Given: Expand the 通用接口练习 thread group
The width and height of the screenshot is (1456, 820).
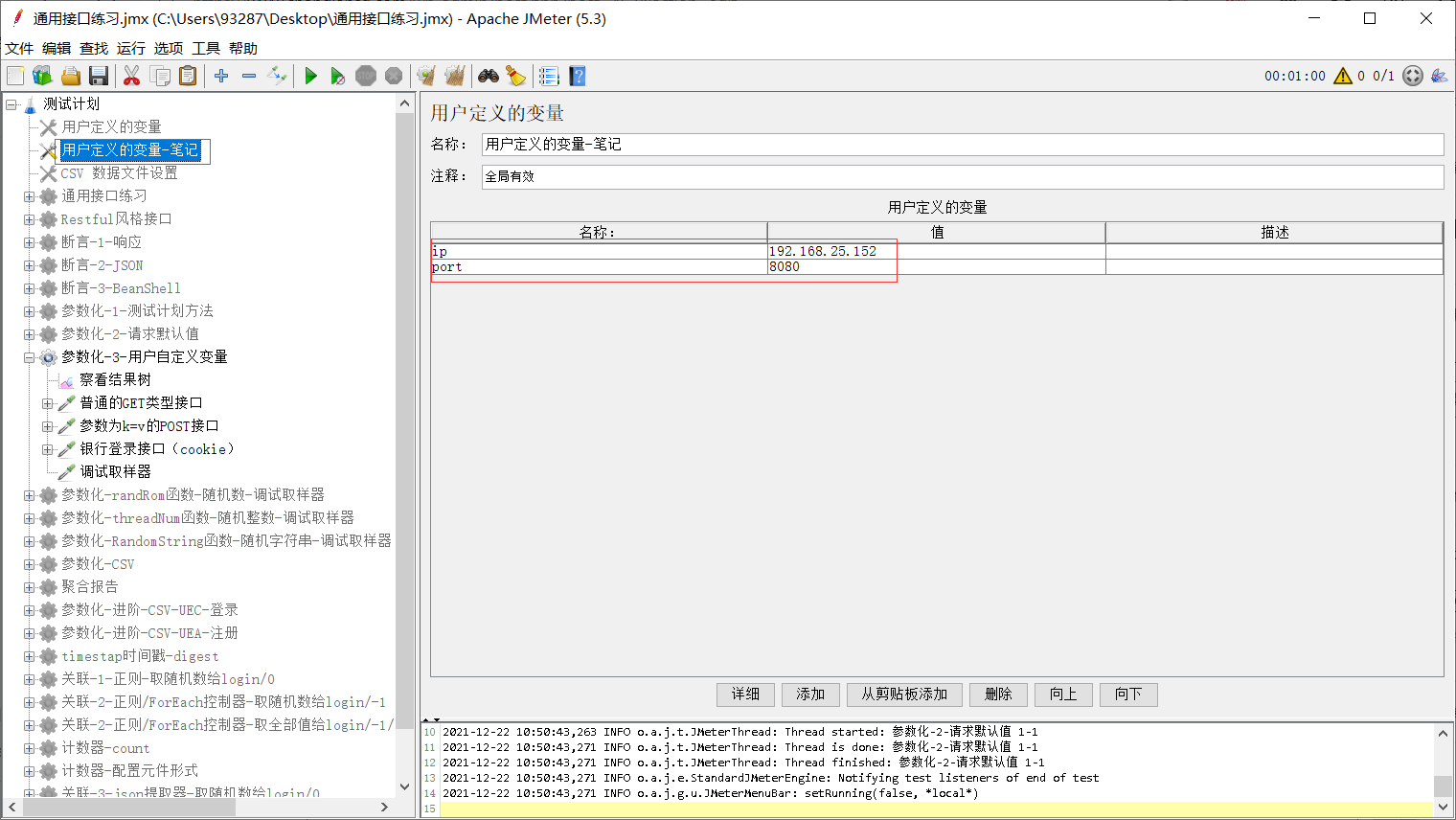Looking at the screenshot, I should tap(30, 196).
